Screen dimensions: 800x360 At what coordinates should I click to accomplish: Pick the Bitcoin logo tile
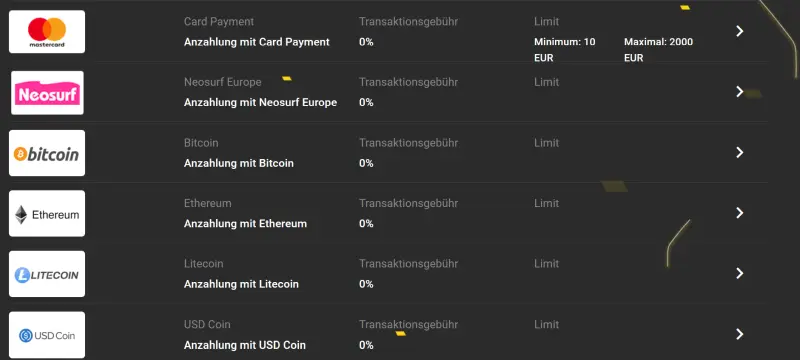coord(47,153)
